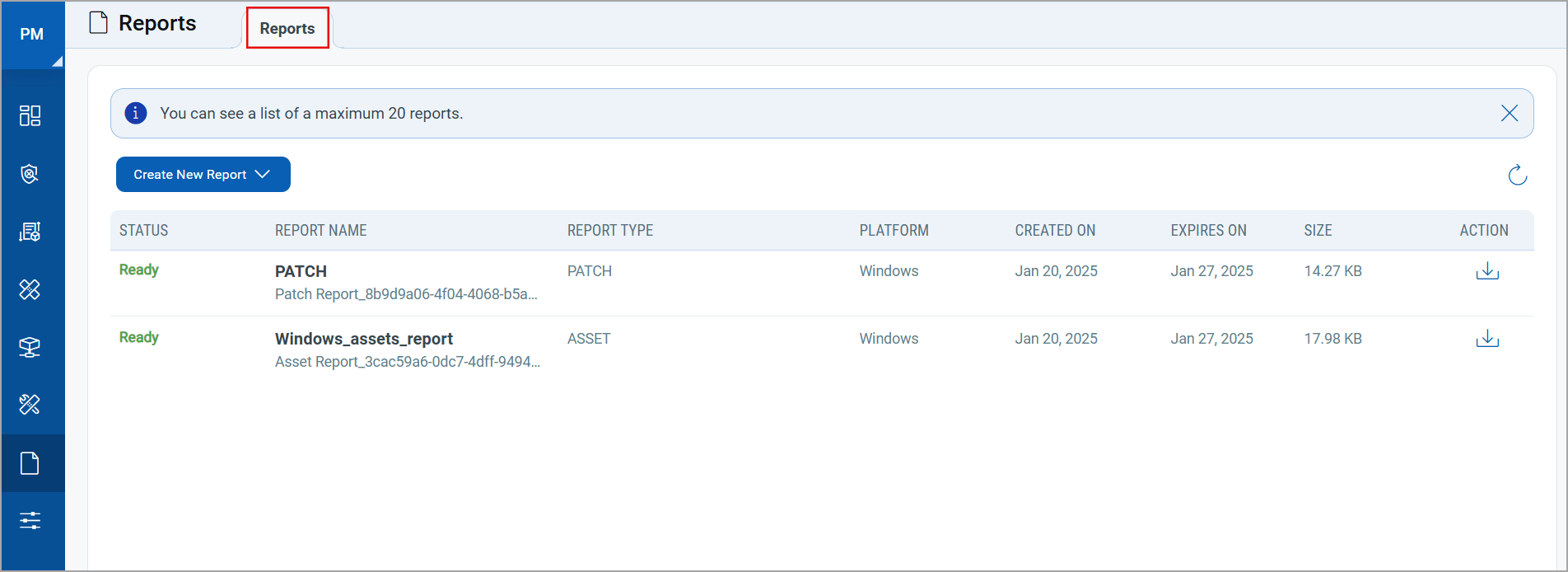The image size is (1568, 572).
Task: Click the ACTION column header
Action: 1484,231
